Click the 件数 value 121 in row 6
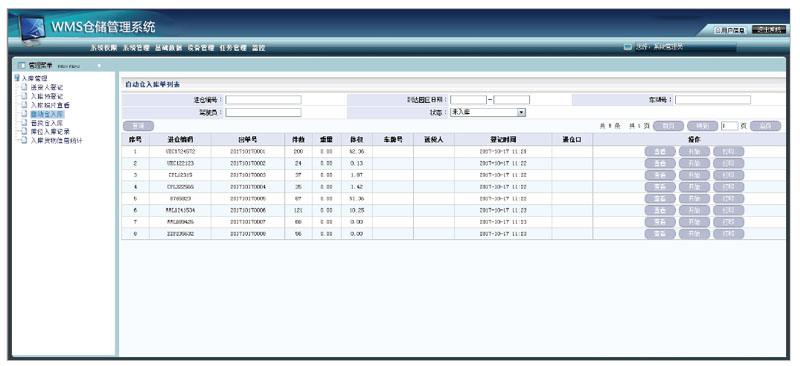Viewport: 800px width, 366px height. click(298, 210)
